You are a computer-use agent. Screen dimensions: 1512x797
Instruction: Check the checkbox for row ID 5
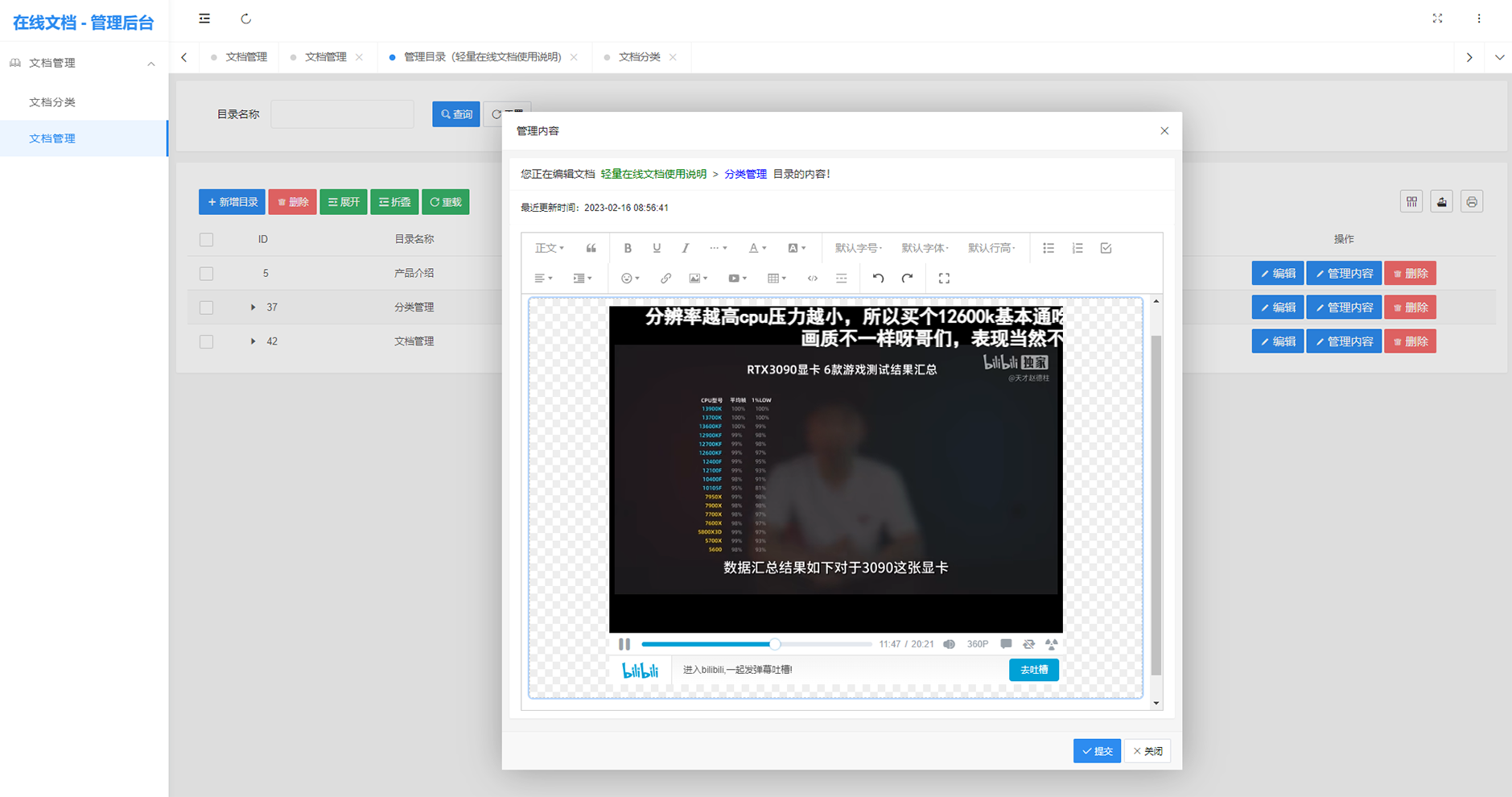tap(206, 273)
